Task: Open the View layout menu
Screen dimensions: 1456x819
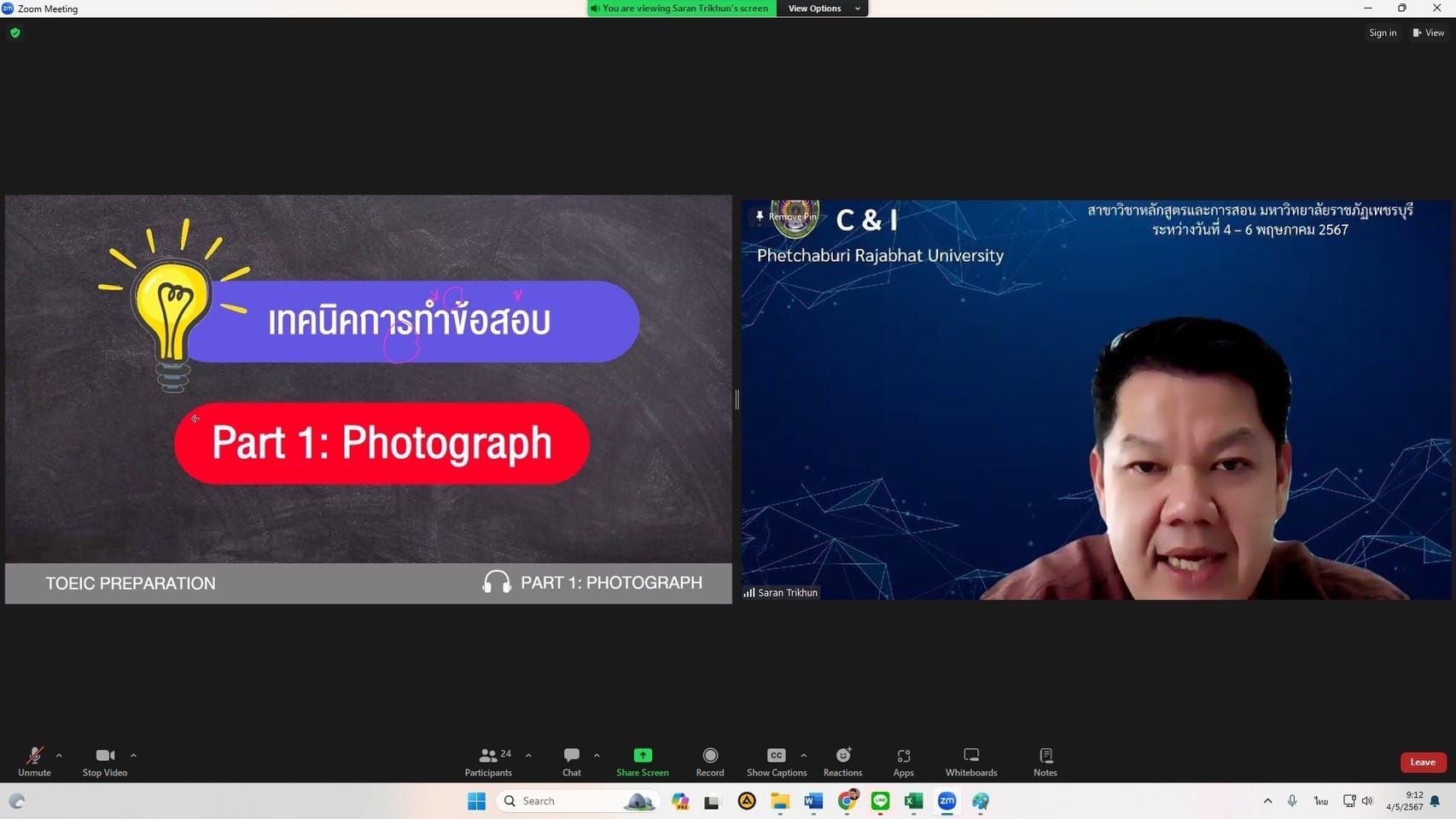Action: tap(1429, 32)
